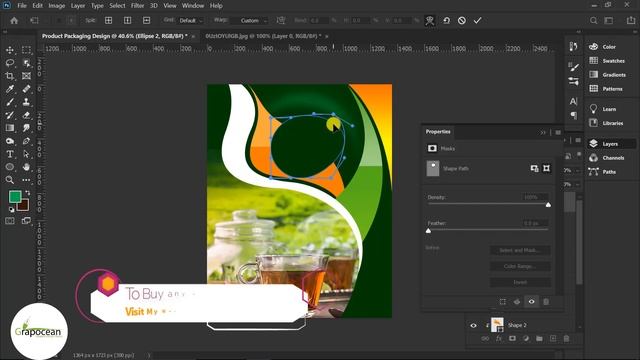
Task: Open the Layer menu
Action: [x=78, y=6]
